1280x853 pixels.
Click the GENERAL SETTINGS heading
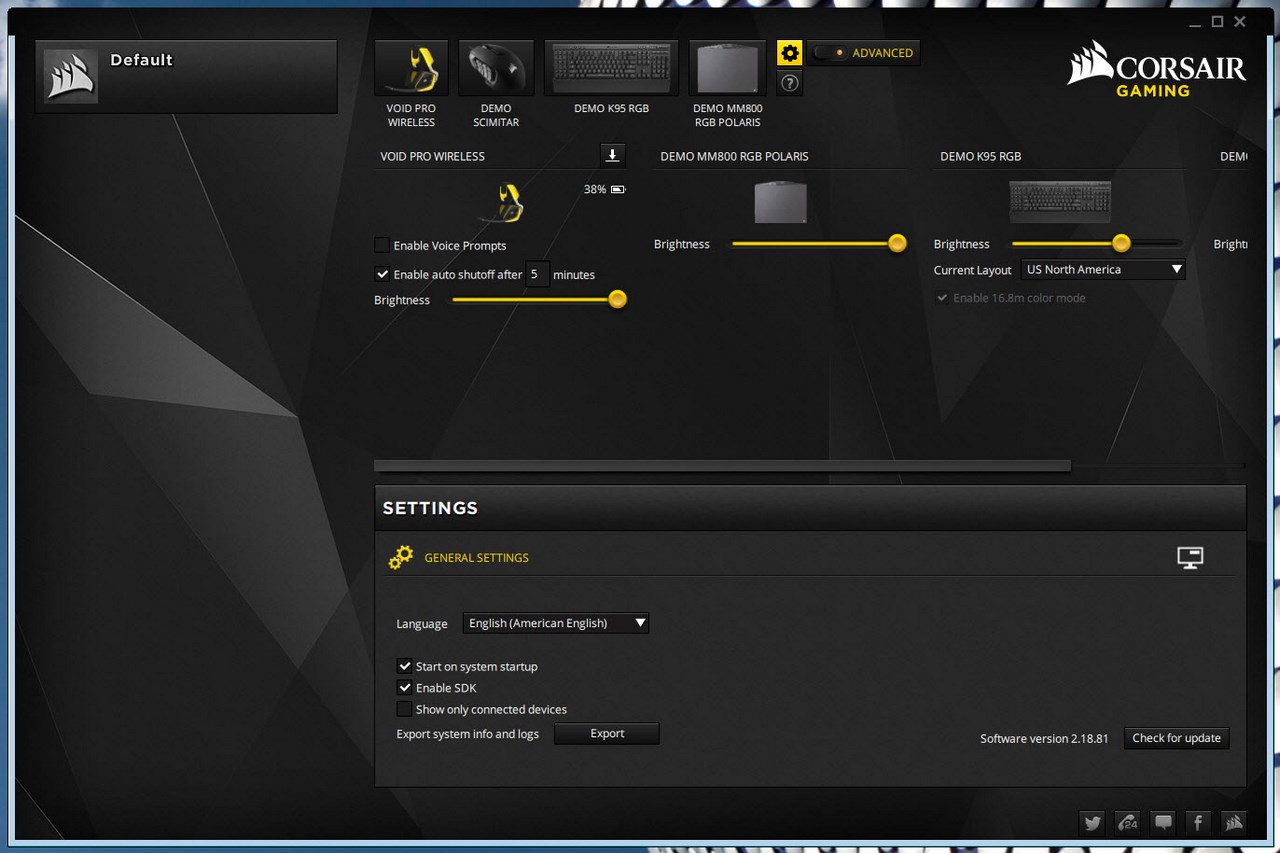476,558
